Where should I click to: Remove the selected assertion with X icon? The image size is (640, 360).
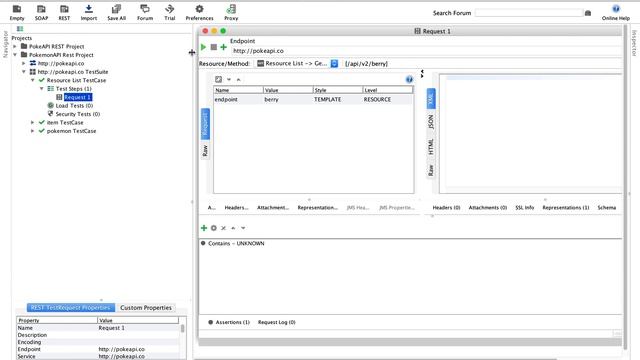pyautogui.click(x=223, y=228)
